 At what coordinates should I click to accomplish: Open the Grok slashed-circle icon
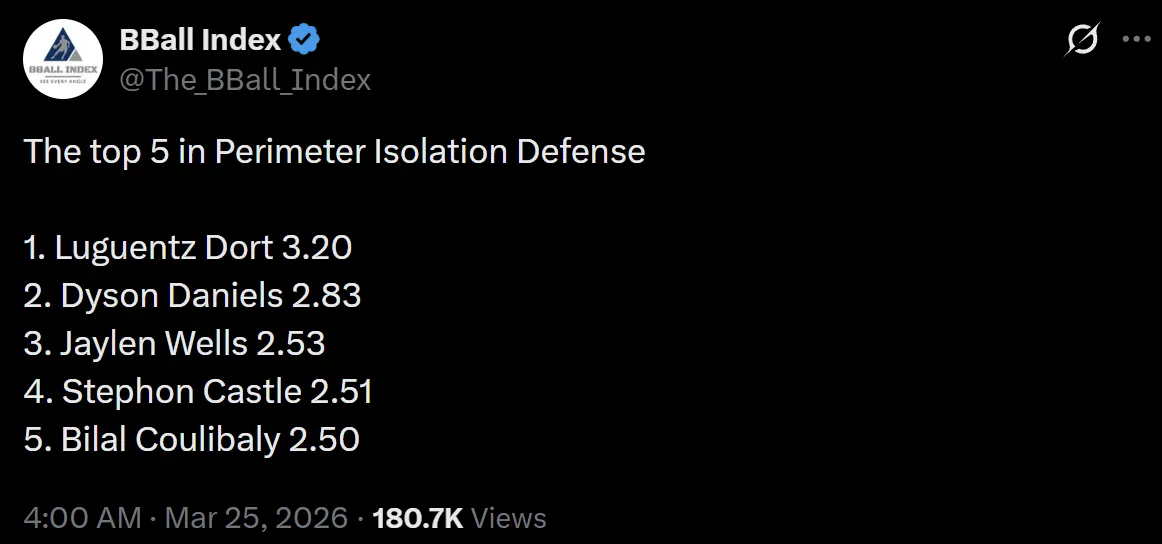click(1082, 41)
